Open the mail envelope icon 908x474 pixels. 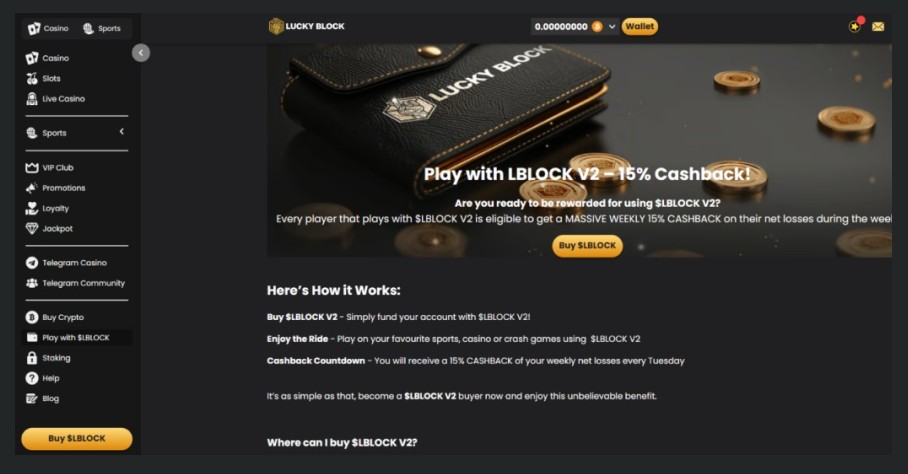(878, 27)
